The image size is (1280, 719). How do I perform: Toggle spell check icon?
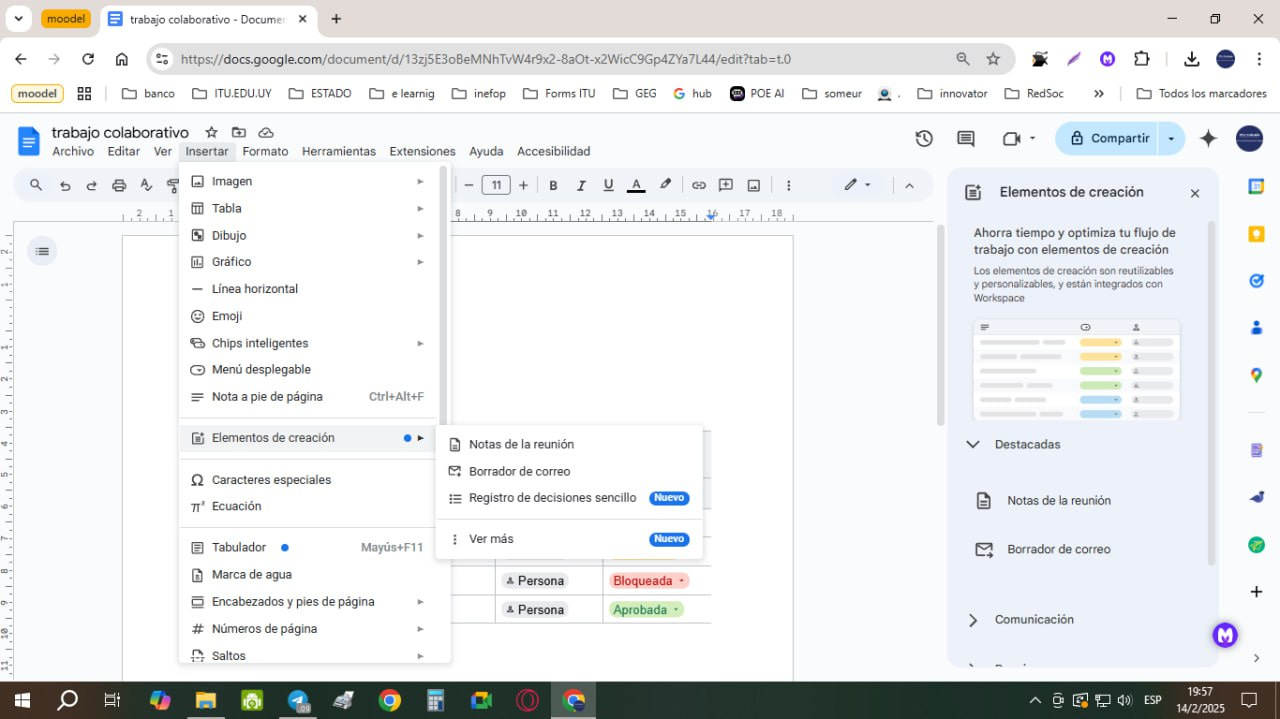tap(146, 185)
